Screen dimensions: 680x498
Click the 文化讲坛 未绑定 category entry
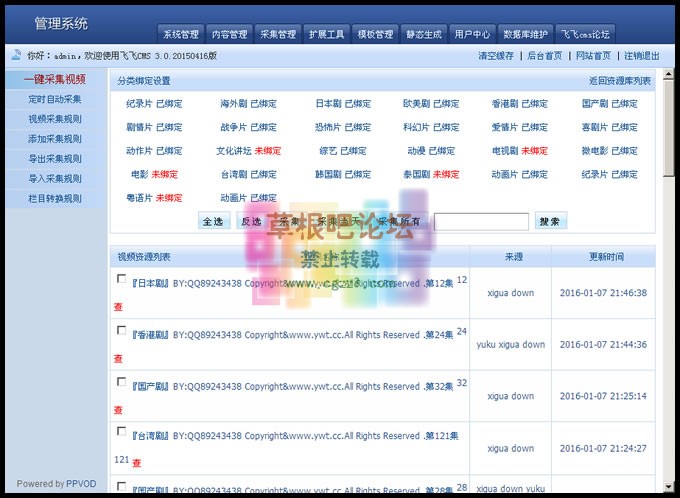[x=248, y=151]
